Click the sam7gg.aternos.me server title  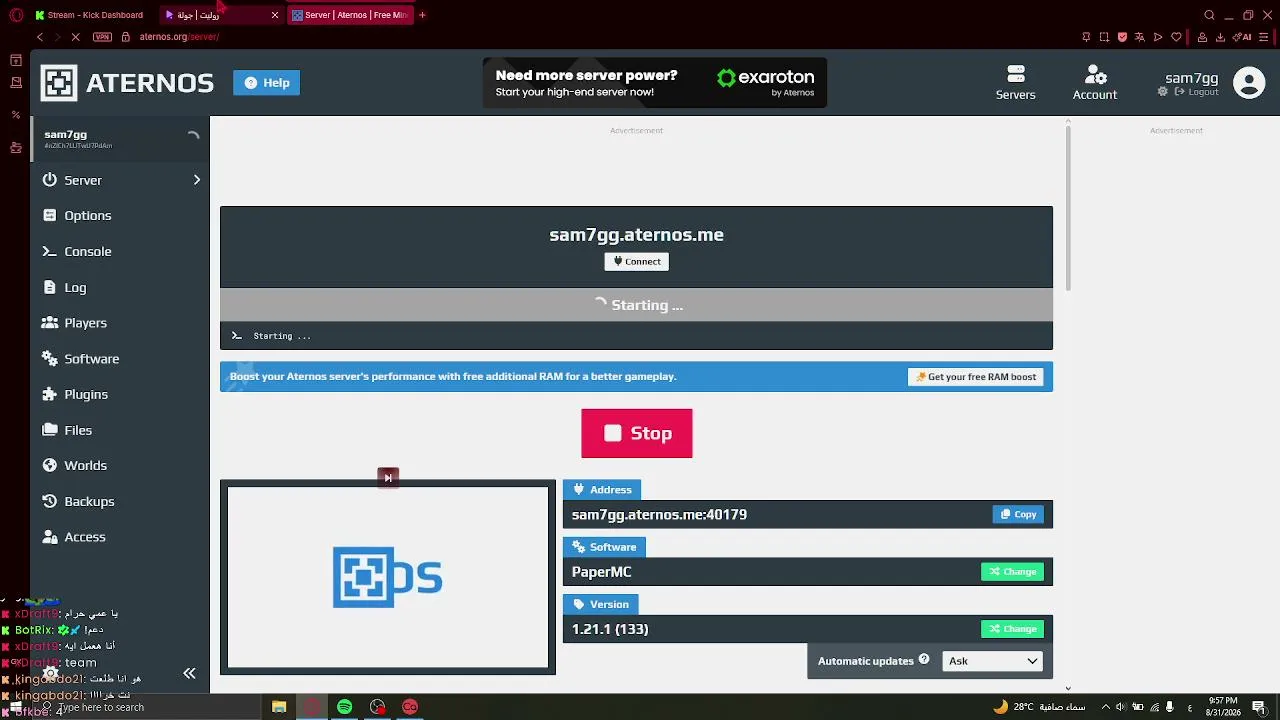pyautogui.click(x=636, y=235)
